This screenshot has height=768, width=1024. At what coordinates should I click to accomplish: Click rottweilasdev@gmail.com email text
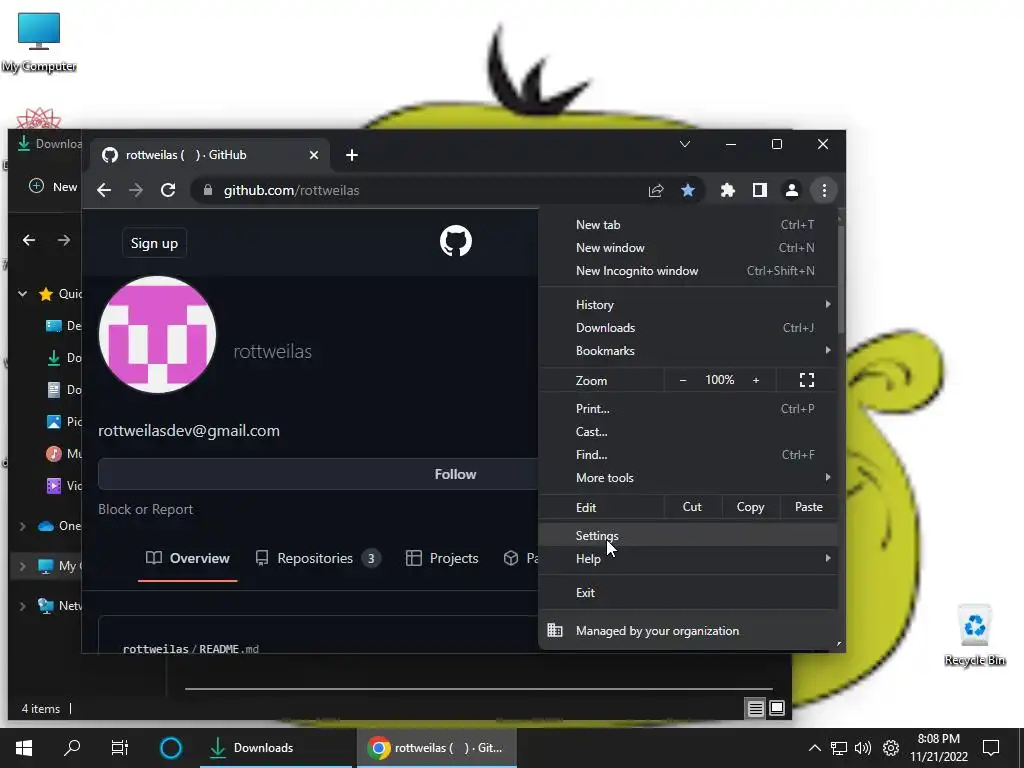pyautogui.click(x=189, y=430)
